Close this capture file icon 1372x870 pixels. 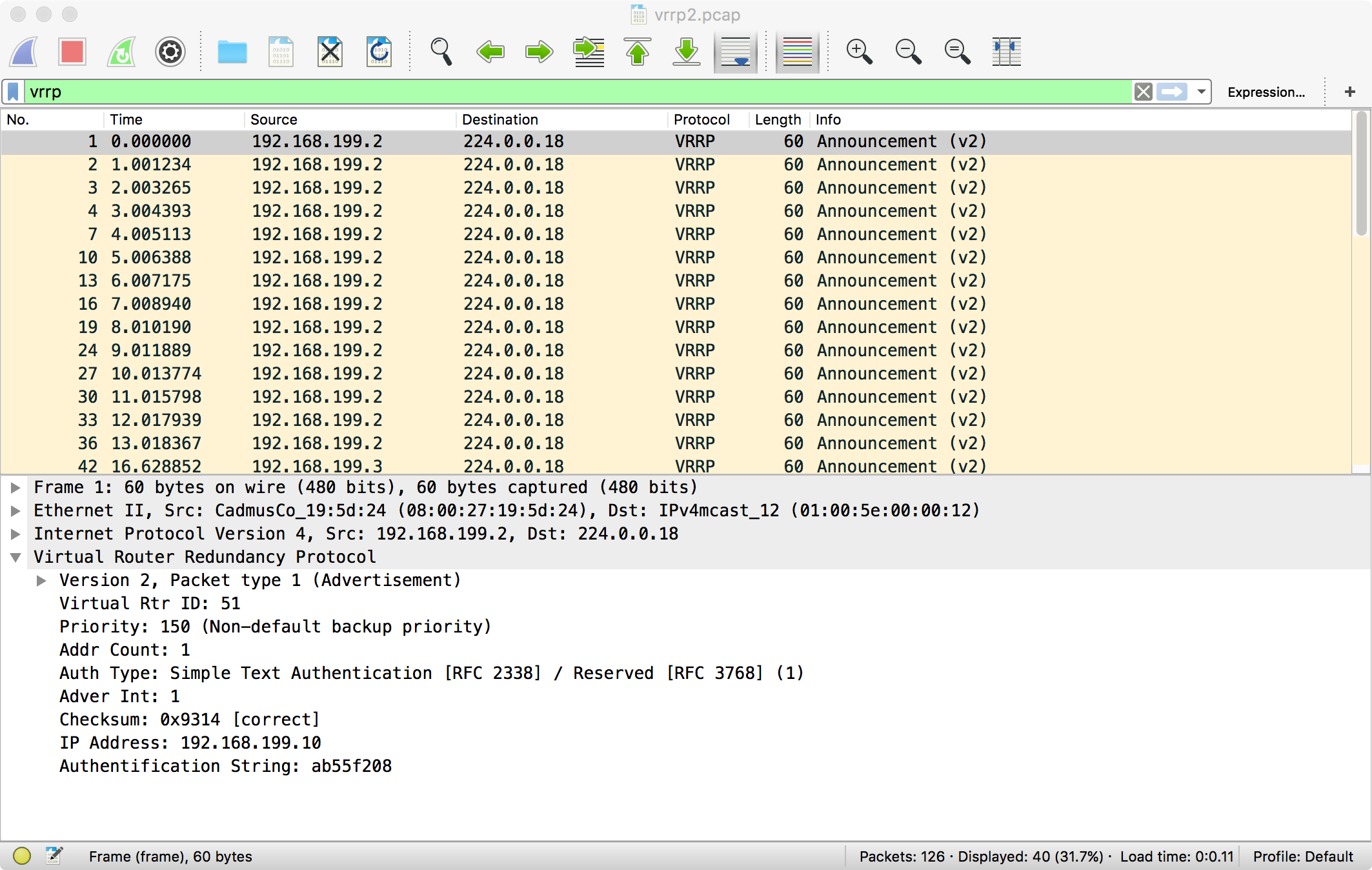tap(330, 52)
